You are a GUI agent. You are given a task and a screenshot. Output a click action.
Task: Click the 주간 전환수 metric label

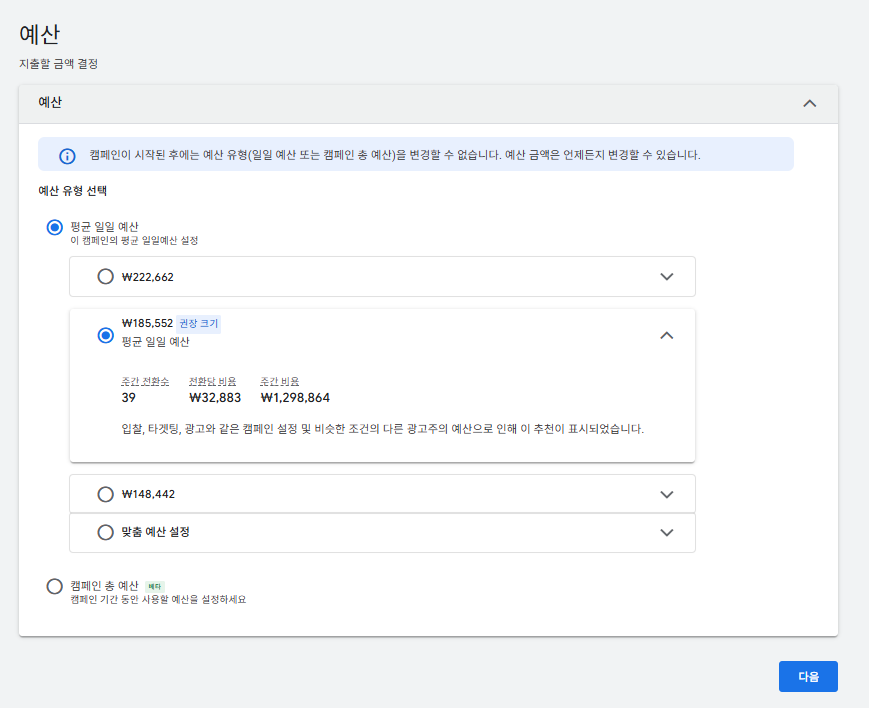145,381
